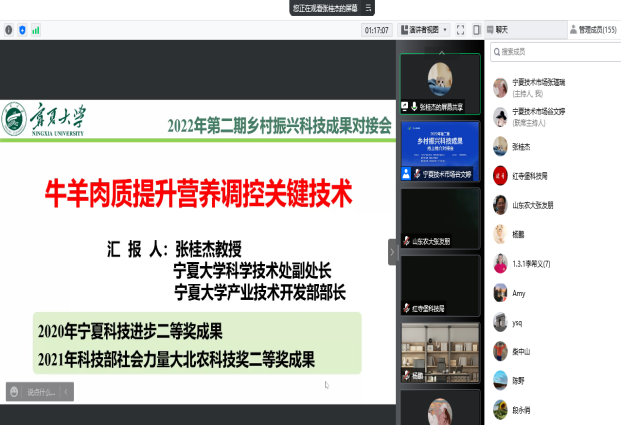This screenshot has height=425, width=621.
Task: Collapse the video strip with side arrow
Action: click(x=392, y=252)
